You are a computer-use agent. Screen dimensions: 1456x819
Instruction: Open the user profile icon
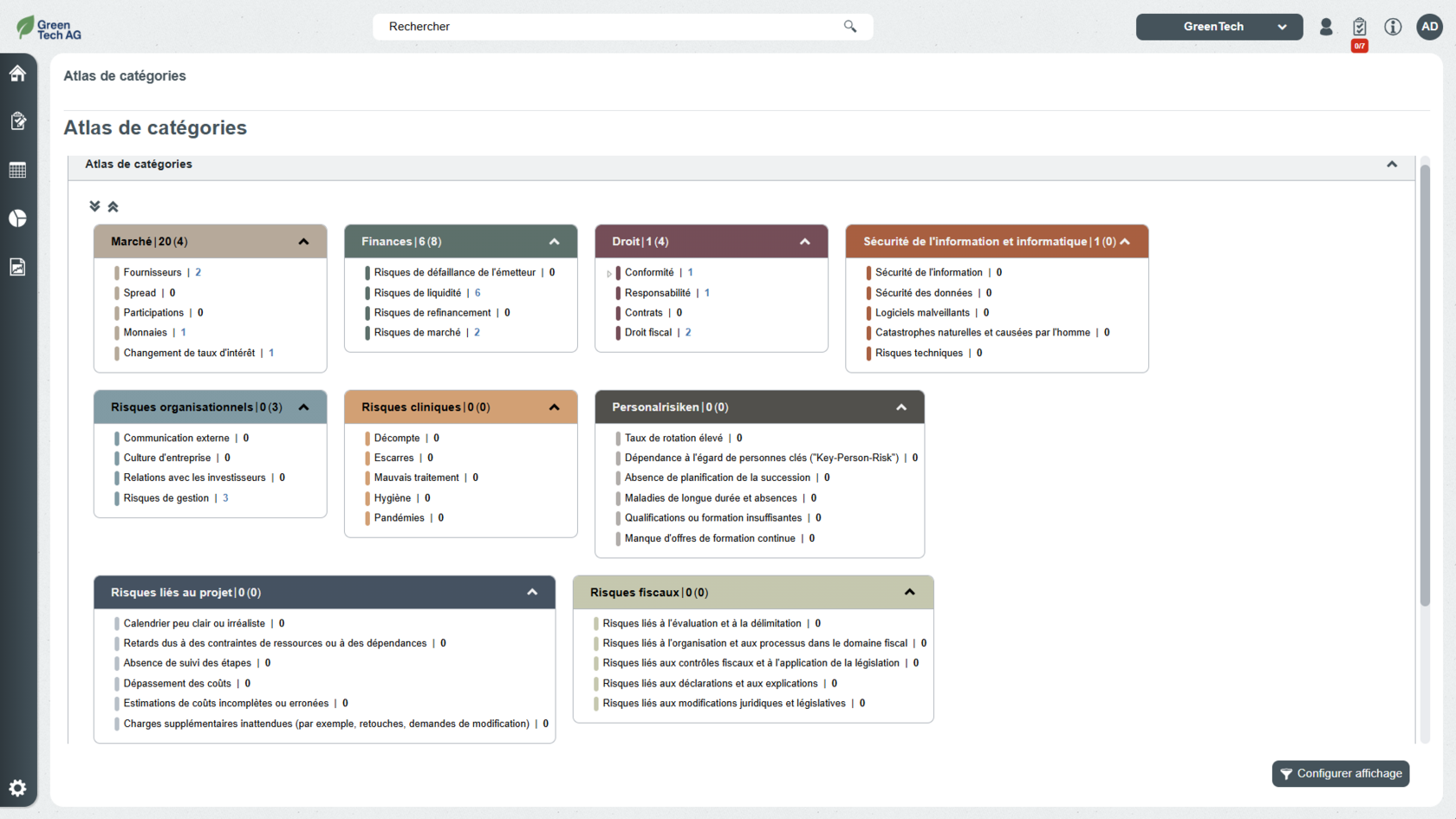(x=1326, y=27)
